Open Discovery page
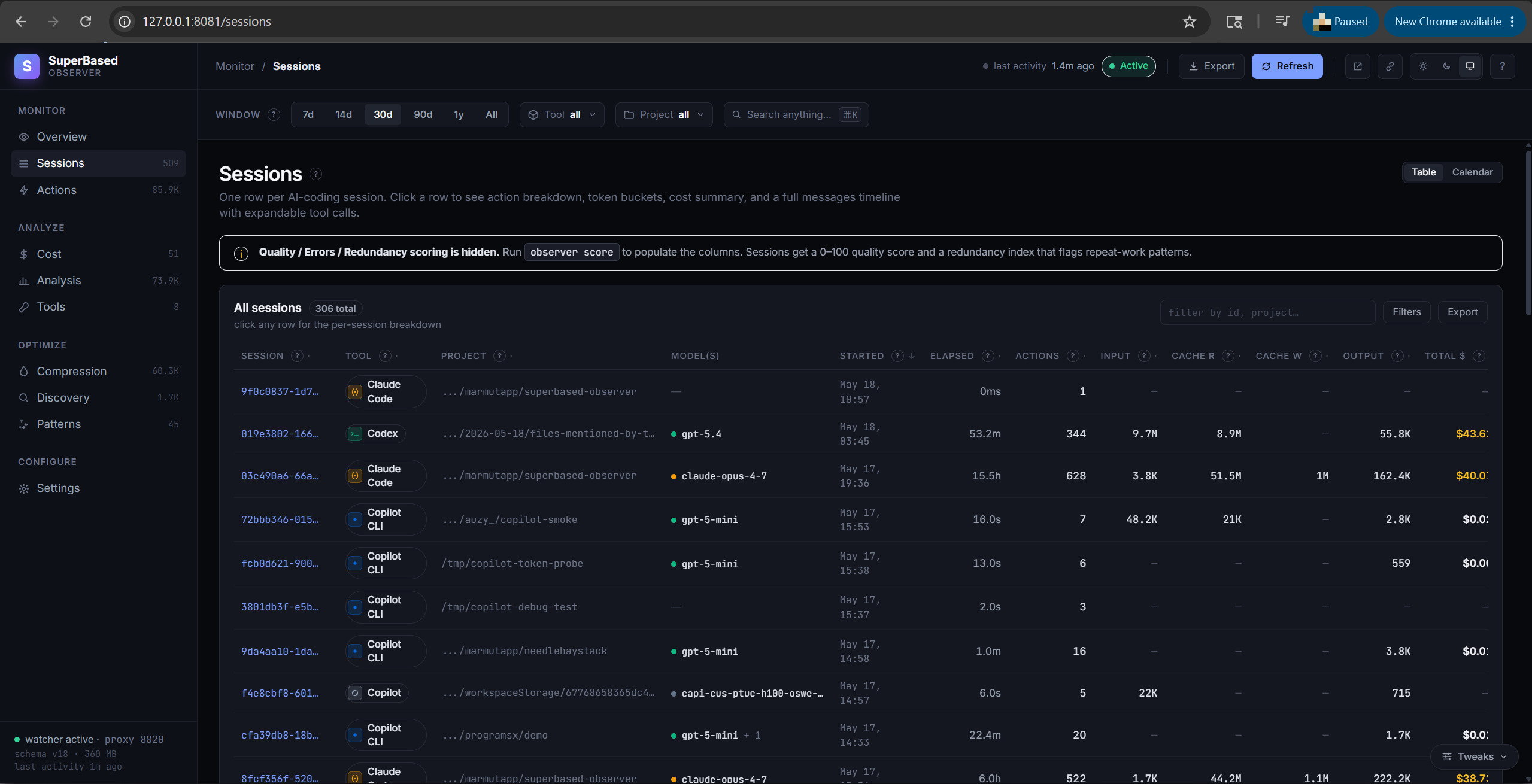Image resolution: width=1532 pixels, height=784 pixels. [98, 397]
